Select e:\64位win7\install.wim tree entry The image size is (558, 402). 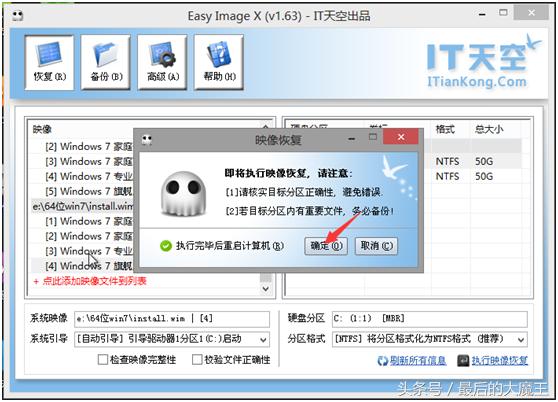coord(83,206)
